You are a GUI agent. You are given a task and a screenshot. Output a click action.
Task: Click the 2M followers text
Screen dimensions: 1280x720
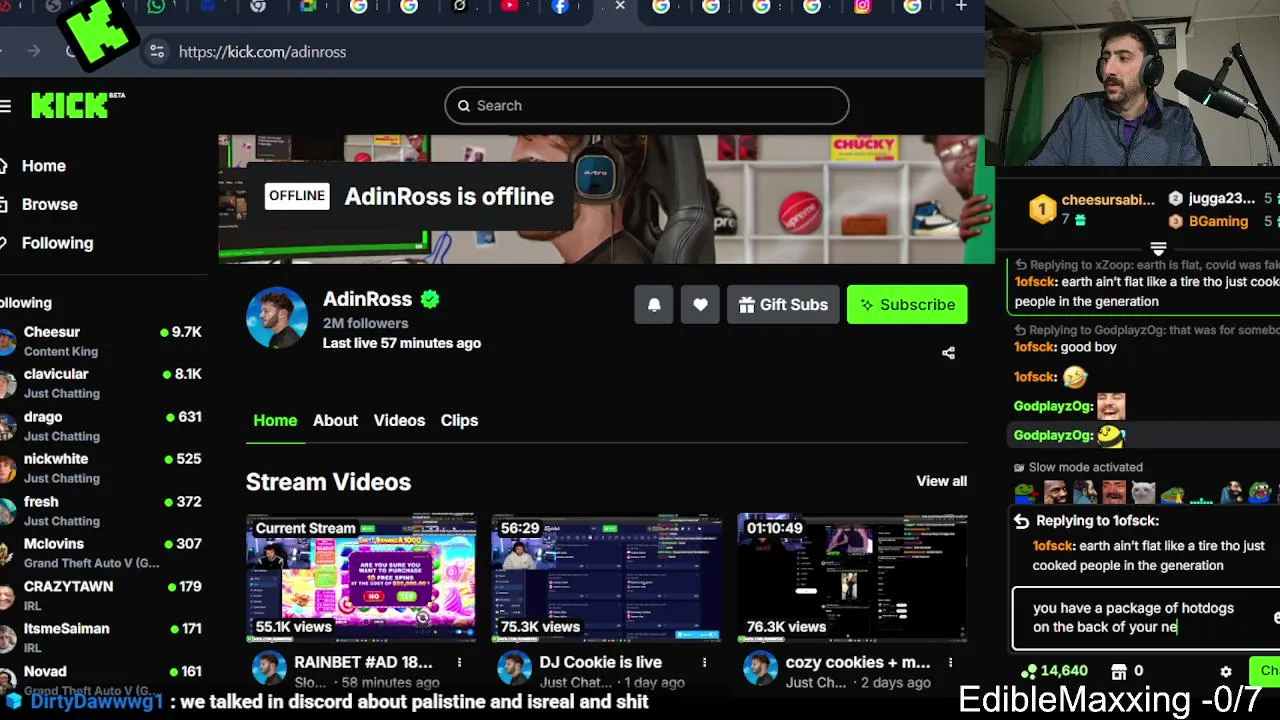[365, 323]
